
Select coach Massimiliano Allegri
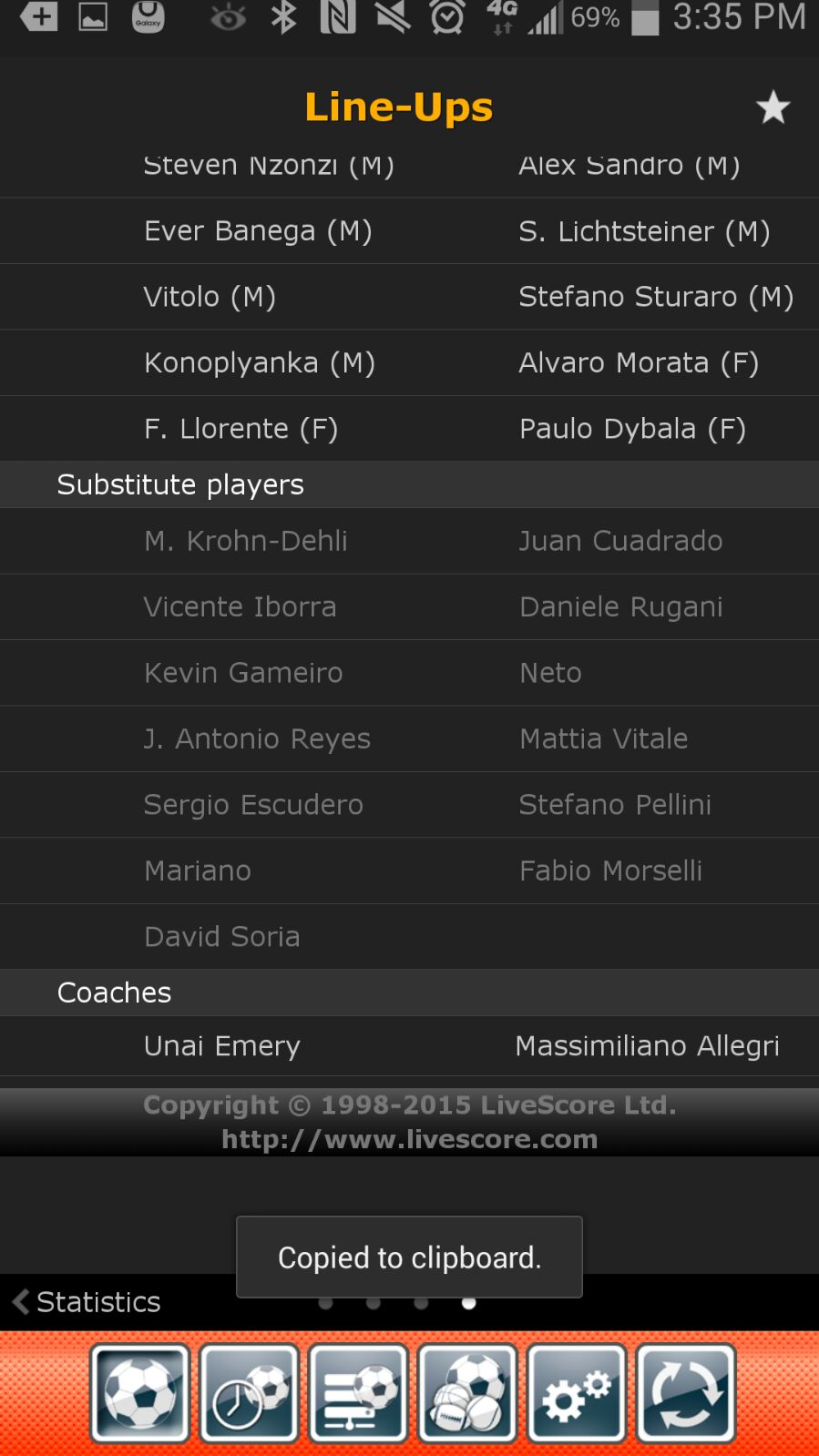pyautogui.click(x=647, y=1046)
